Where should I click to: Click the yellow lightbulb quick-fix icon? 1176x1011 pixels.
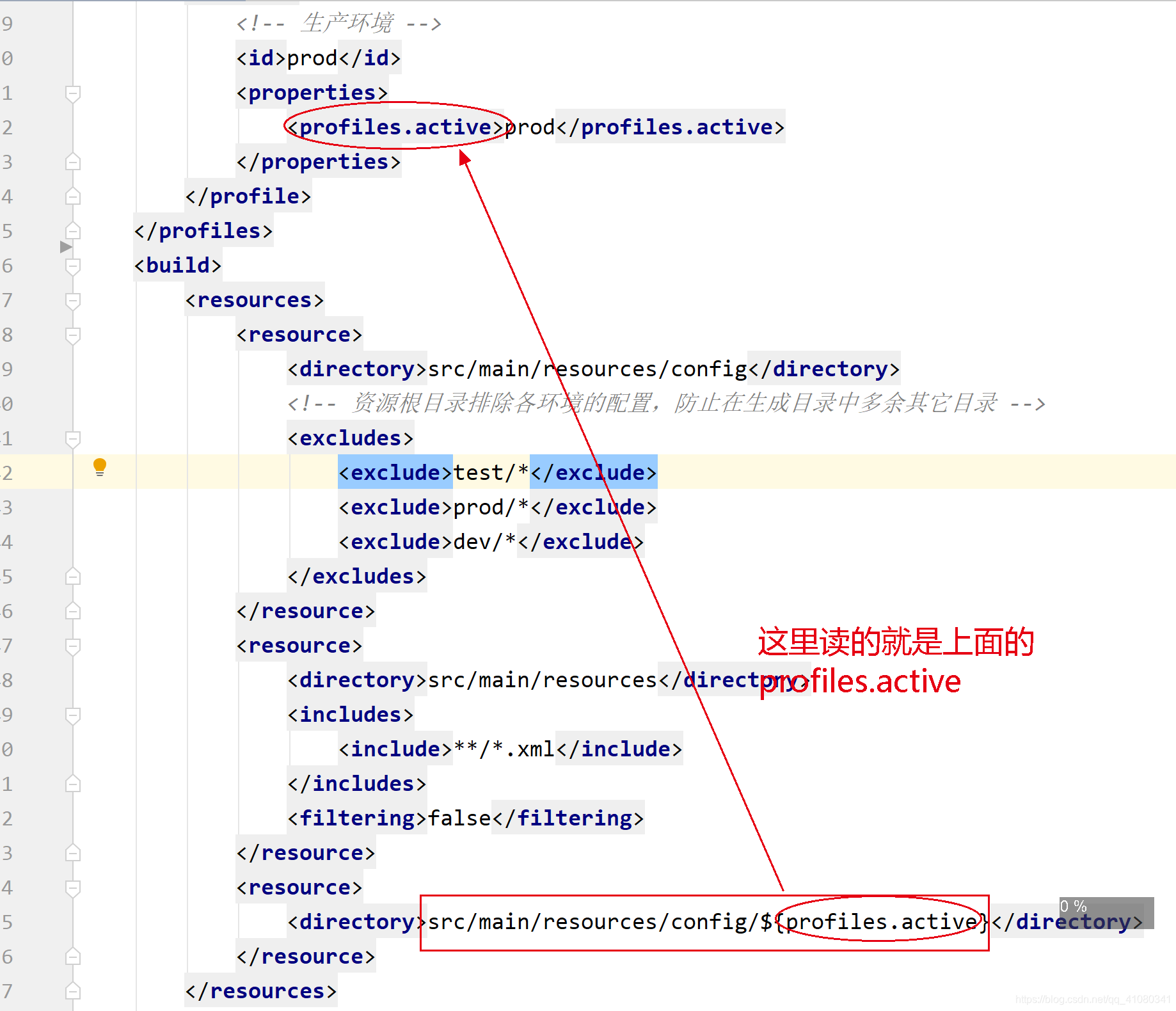pos(99,468)
